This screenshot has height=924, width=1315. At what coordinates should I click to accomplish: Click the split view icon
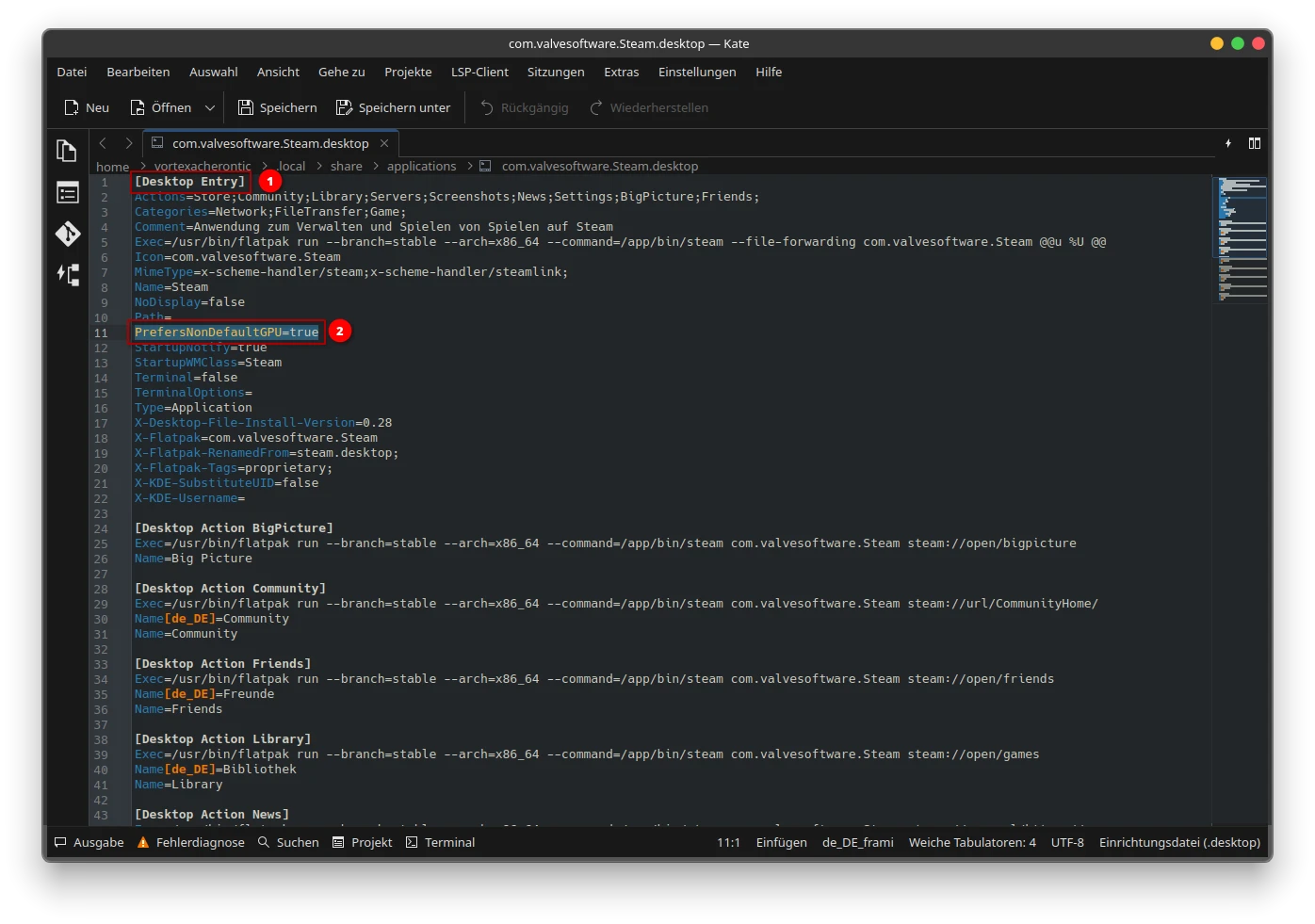[1255, 143]
